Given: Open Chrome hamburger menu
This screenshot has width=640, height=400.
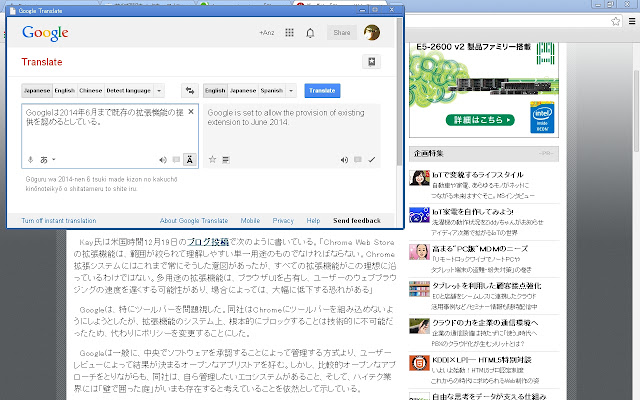Looking at the screenshot, I should pos(632,21).
